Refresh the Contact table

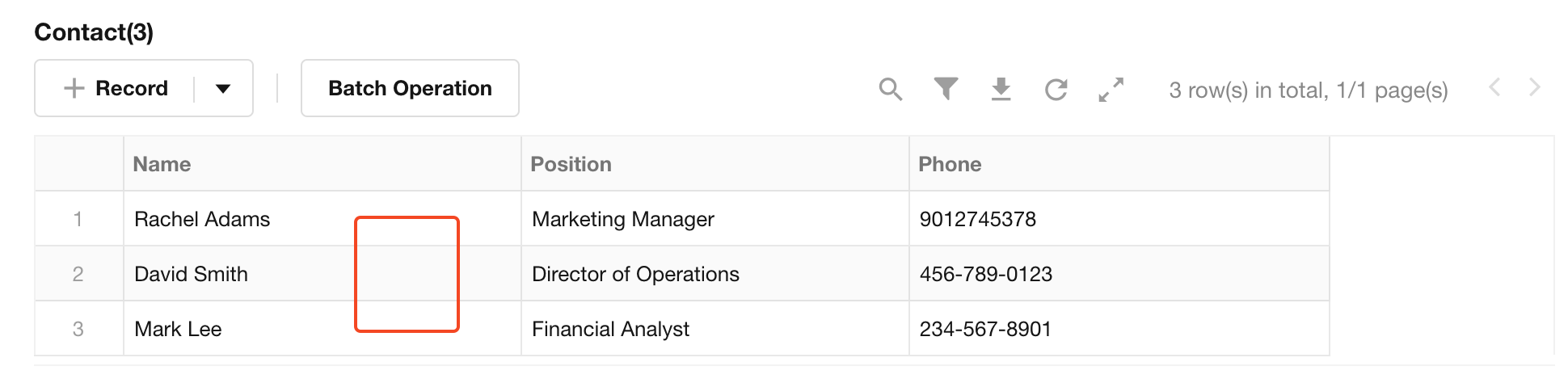[x=1056, y=89]
